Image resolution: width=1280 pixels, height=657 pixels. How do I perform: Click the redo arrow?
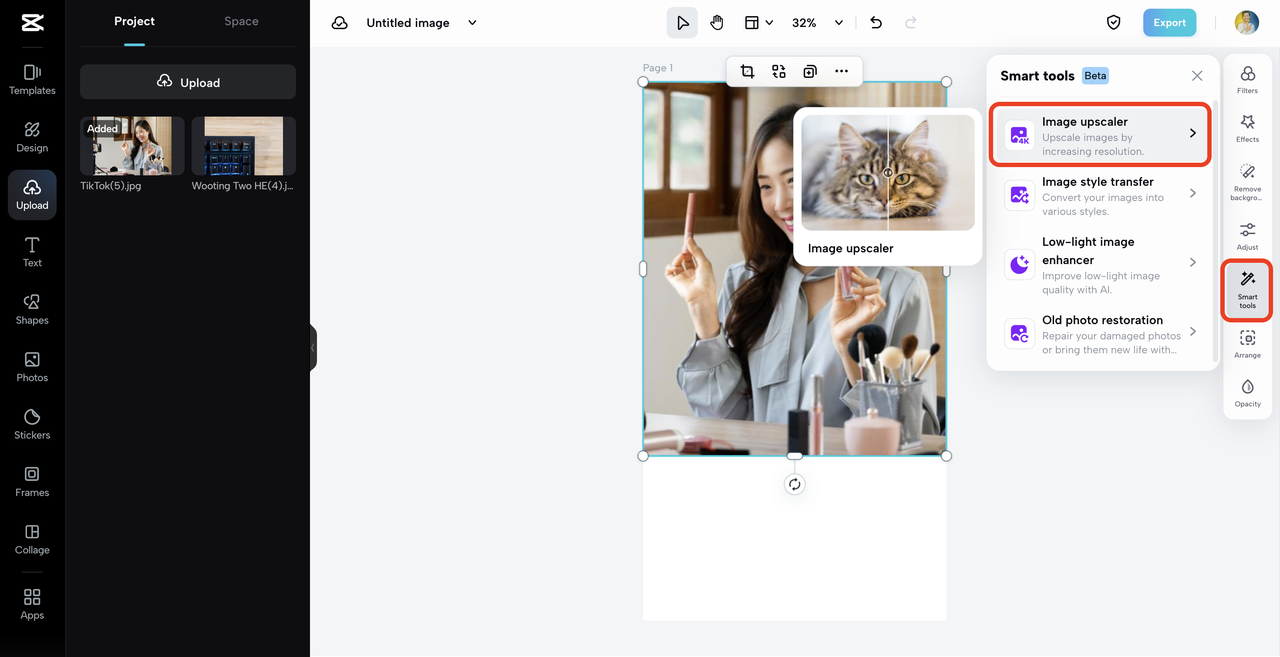click(x=910, y=23)
